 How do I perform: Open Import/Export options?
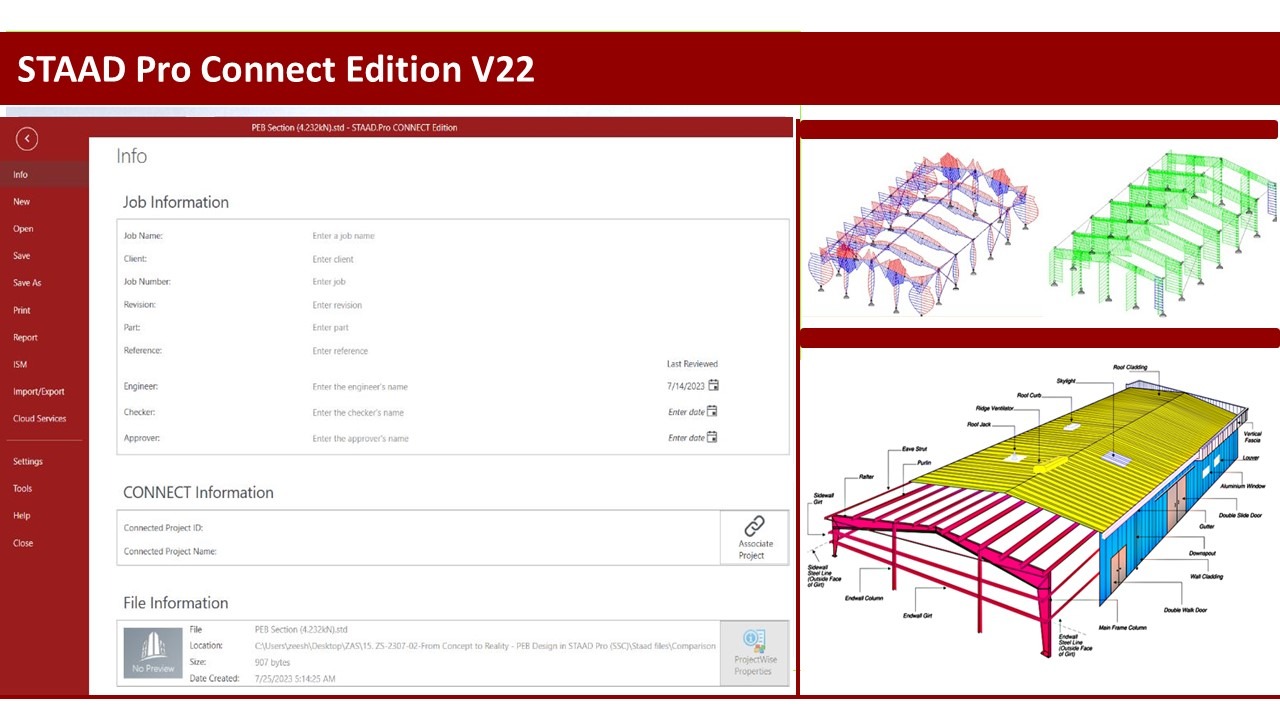pos(36,391)
